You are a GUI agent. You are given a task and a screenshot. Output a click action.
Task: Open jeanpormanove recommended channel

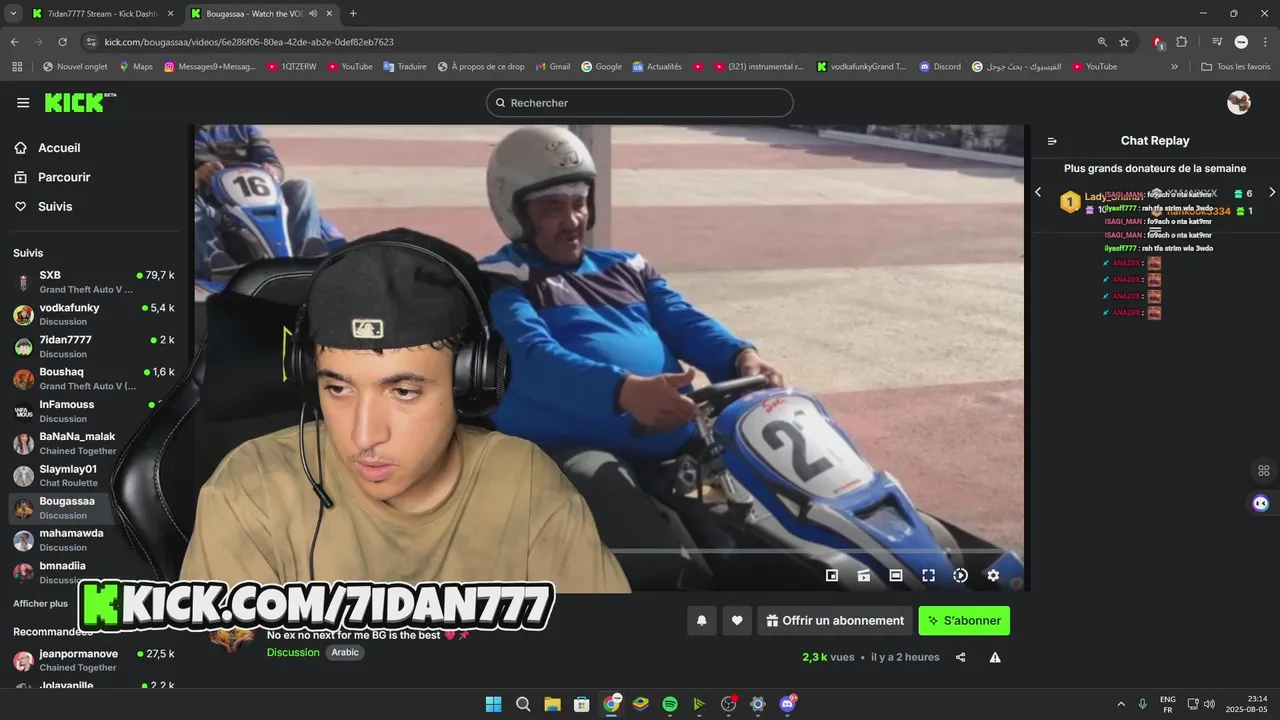point(95,660)
